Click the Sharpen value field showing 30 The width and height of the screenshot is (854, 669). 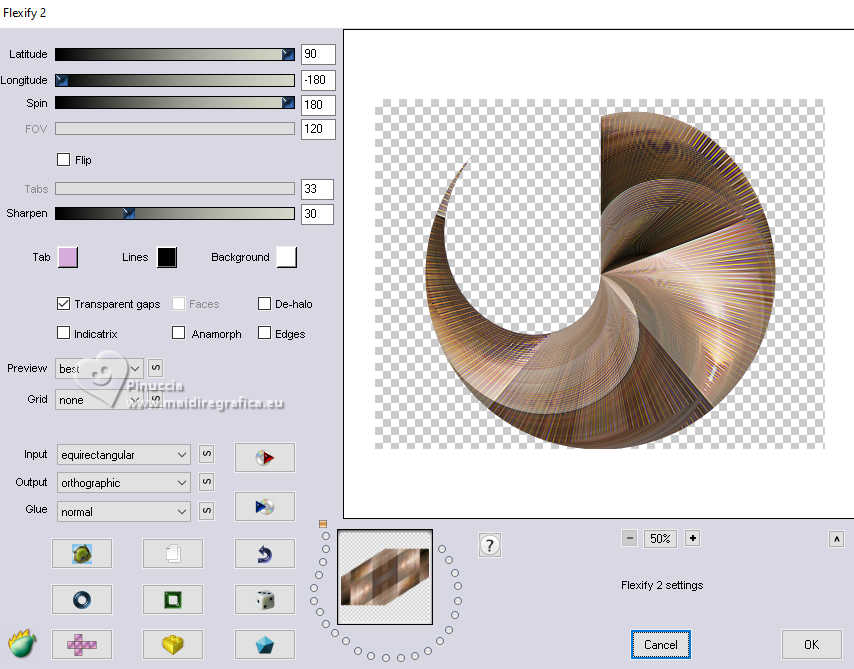click(317, 214)
